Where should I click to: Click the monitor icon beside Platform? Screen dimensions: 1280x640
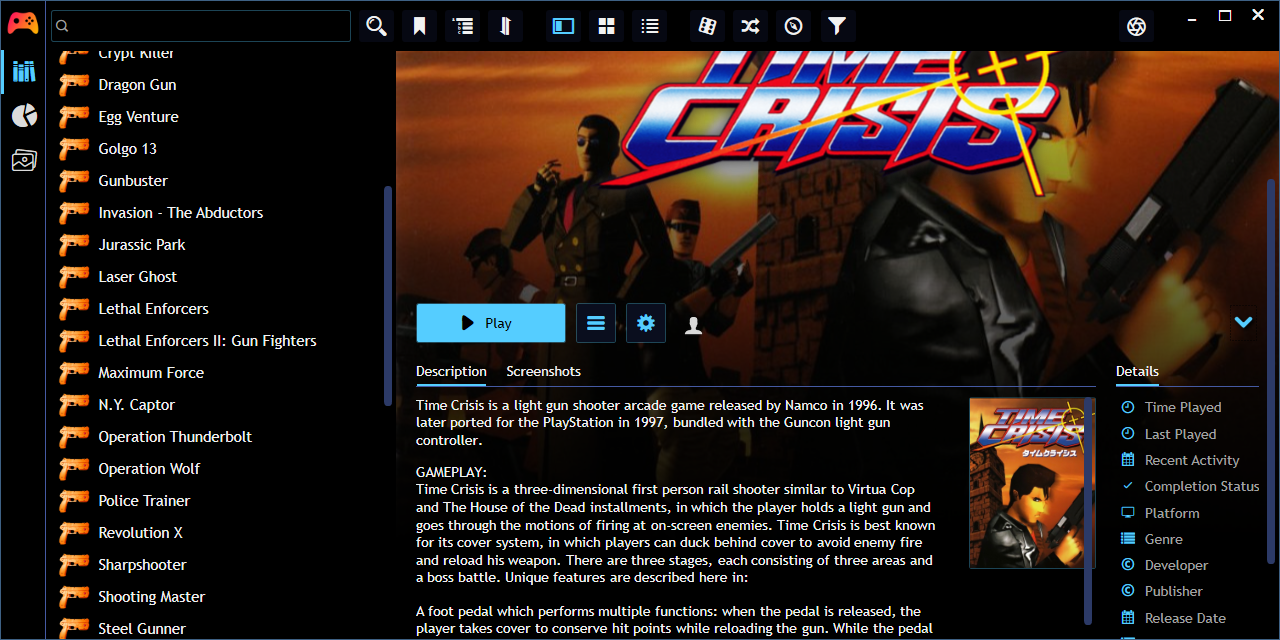[x=1128, y=513]
